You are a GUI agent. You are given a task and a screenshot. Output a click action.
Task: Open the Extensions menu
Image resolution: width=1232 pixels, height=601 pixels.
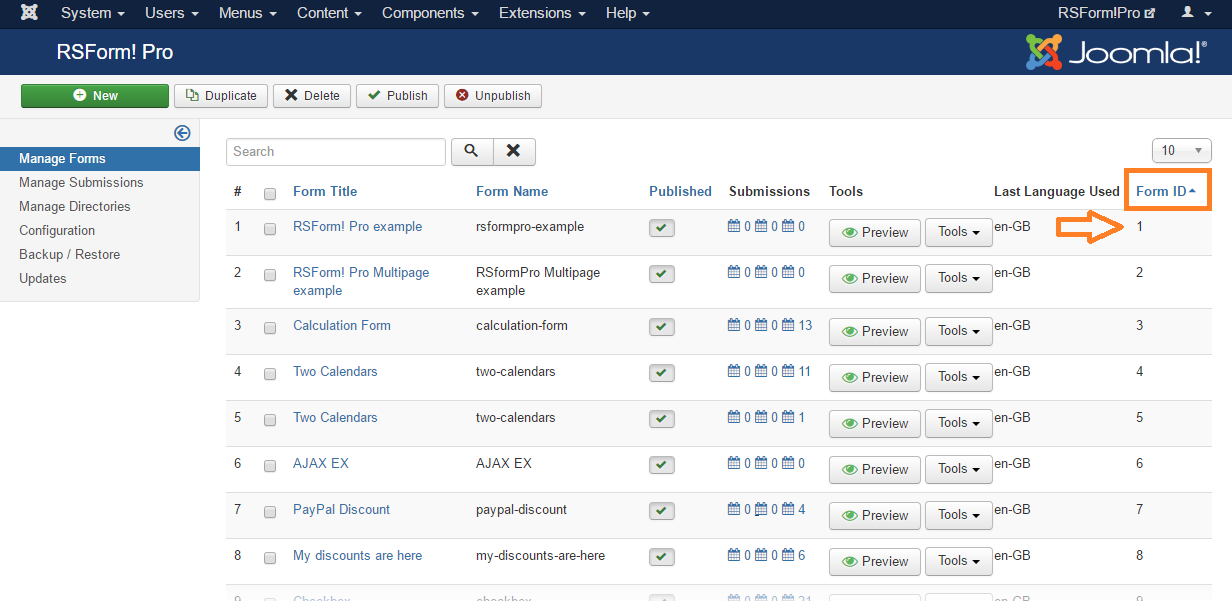(x=542, y=13)
